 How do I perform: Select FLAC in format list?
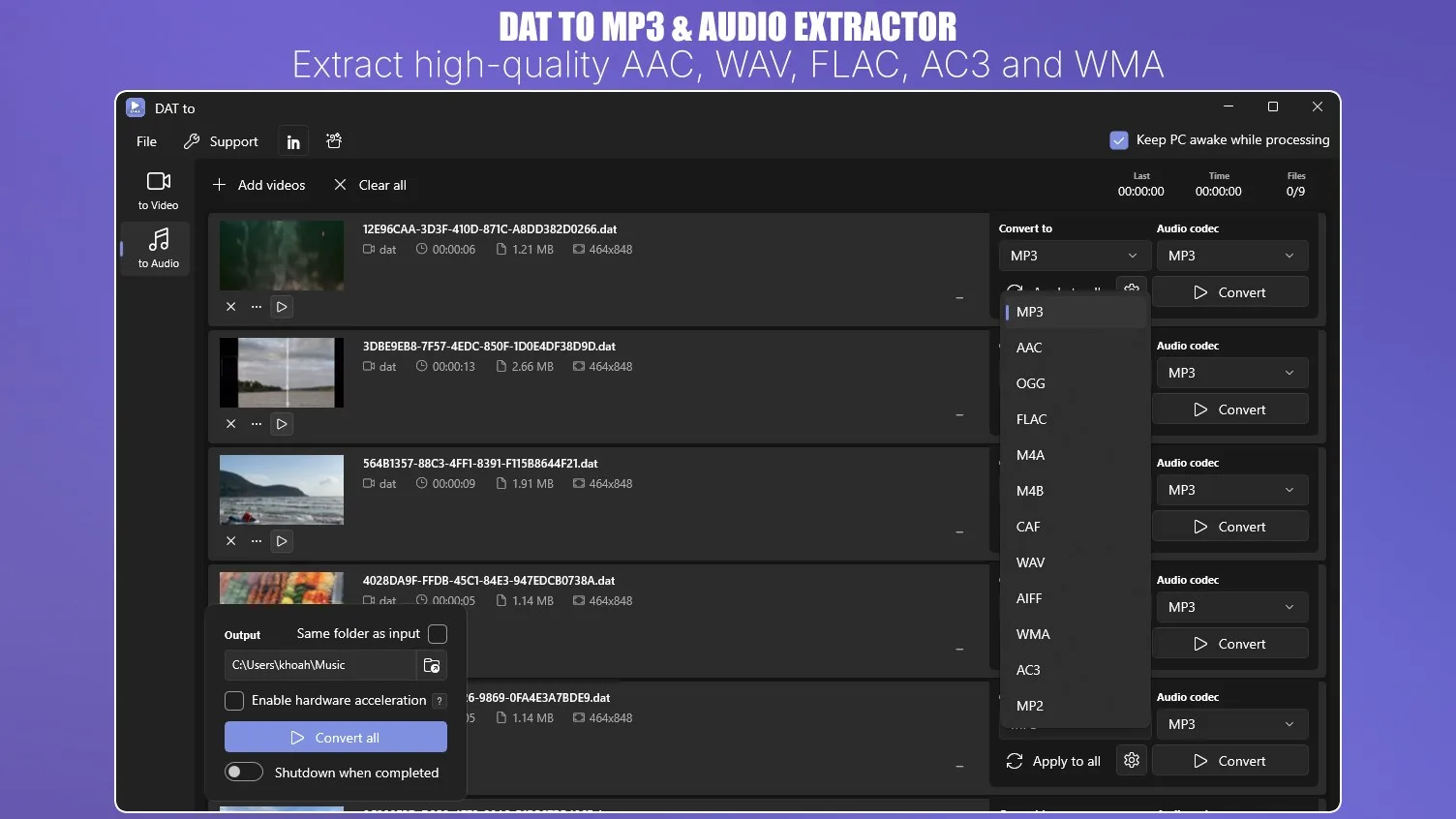point(1075,419)
